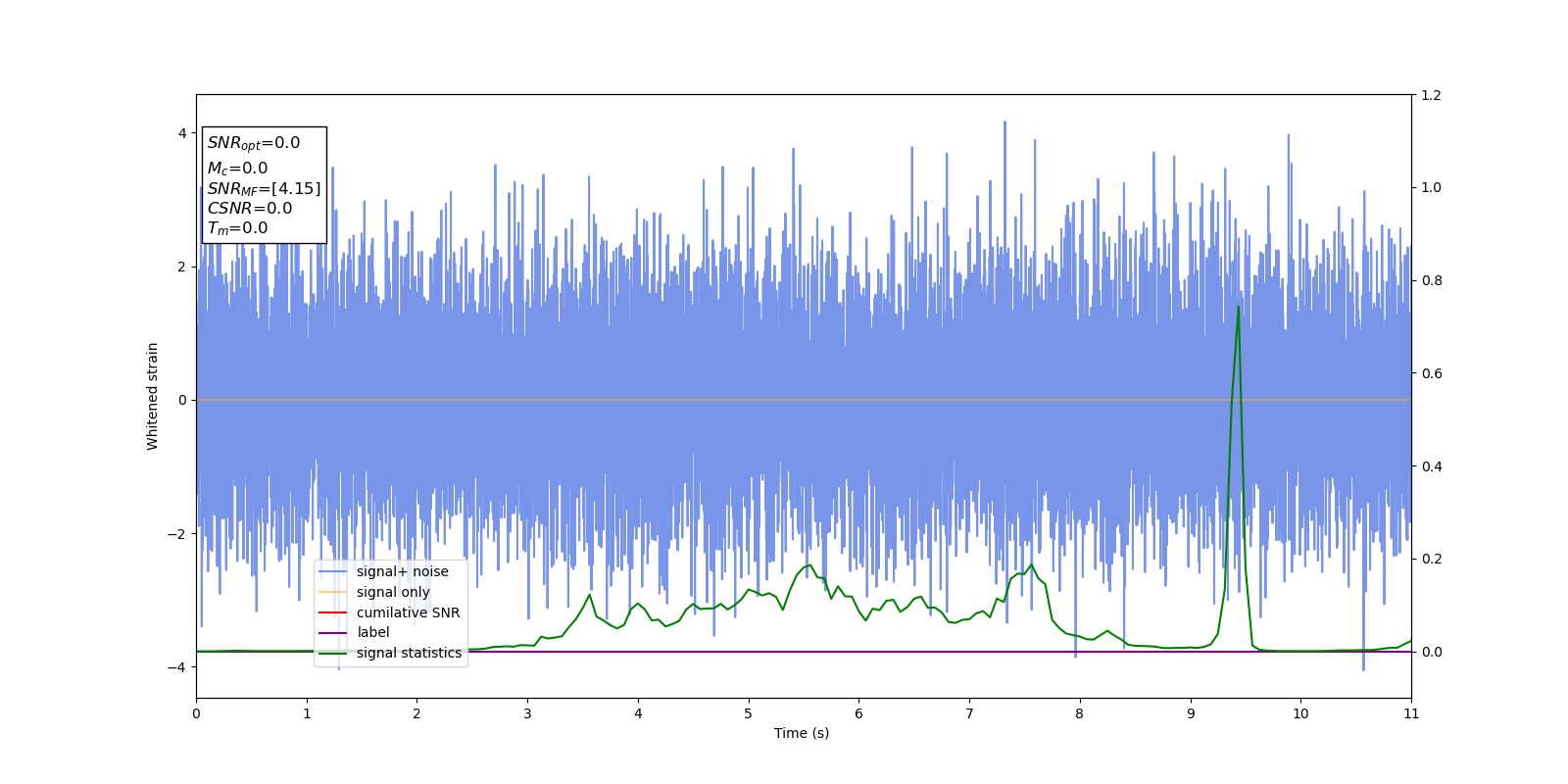Click the red cumilative SNR legend line

point(333,612)
